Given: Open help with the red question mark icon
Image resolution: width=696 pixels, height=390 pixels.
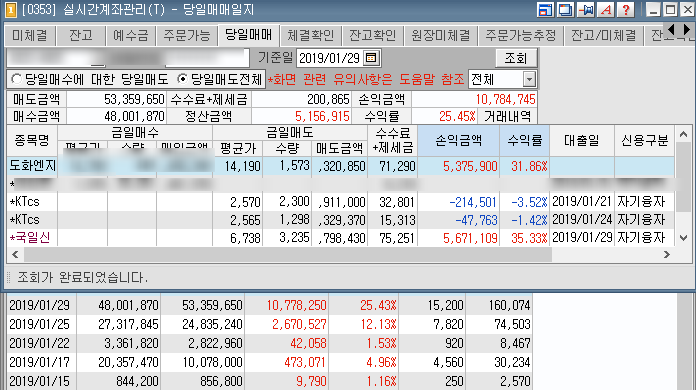Looking at the screenshot, I should (x=626, y=10).
